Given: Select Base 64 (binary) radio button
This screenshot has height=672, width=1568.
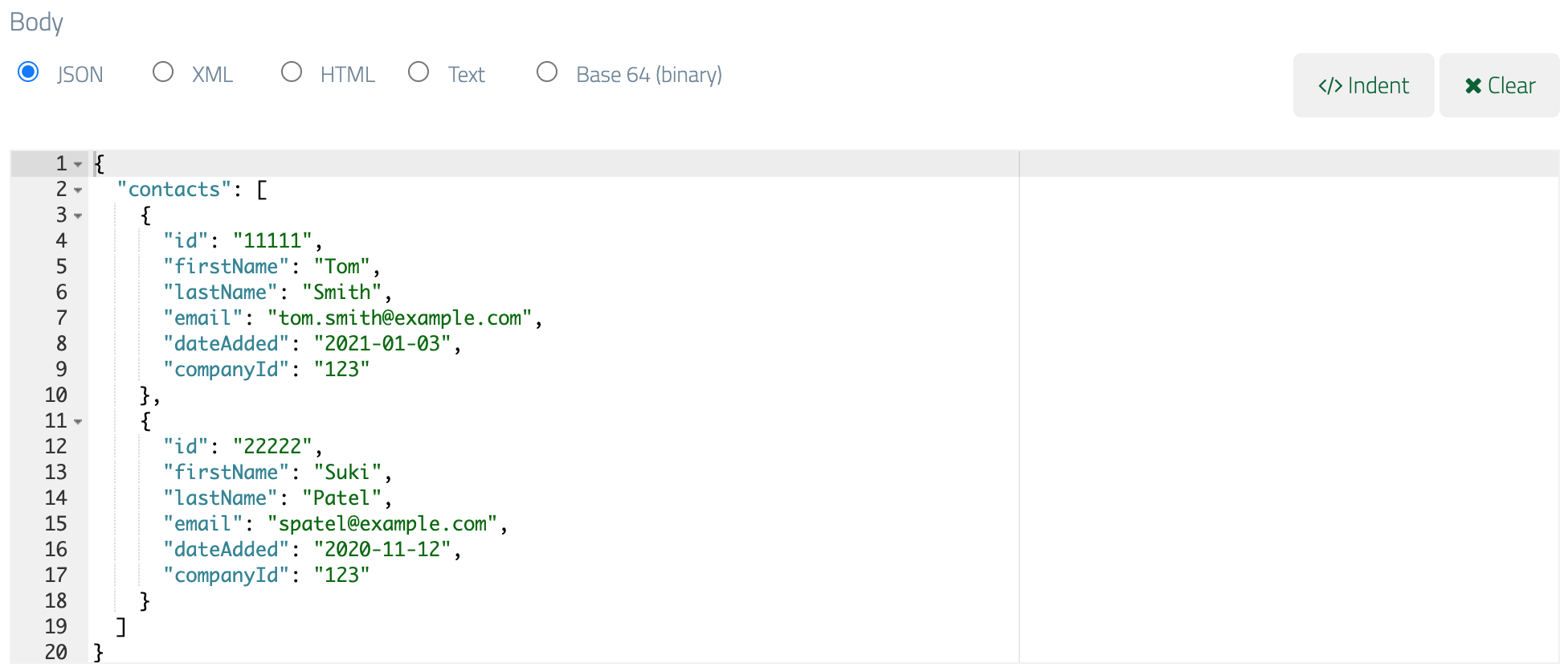Looking at the screenshot, I should pos(547,72).
